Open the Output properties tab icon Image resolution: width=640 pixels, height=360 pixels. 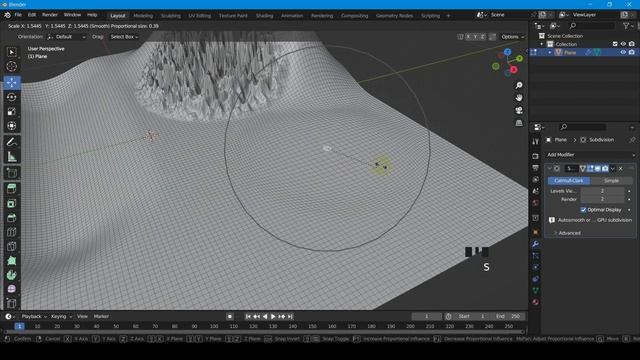(x=536, y=168)
